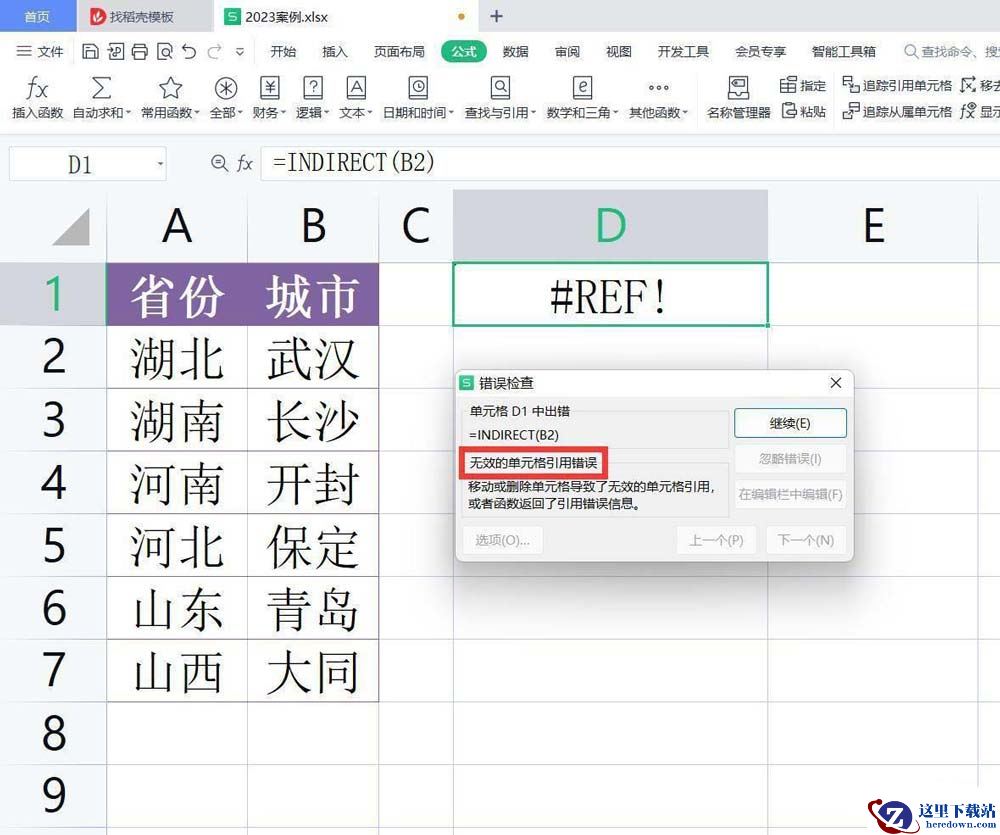Open the 文件 file menu

40,51
